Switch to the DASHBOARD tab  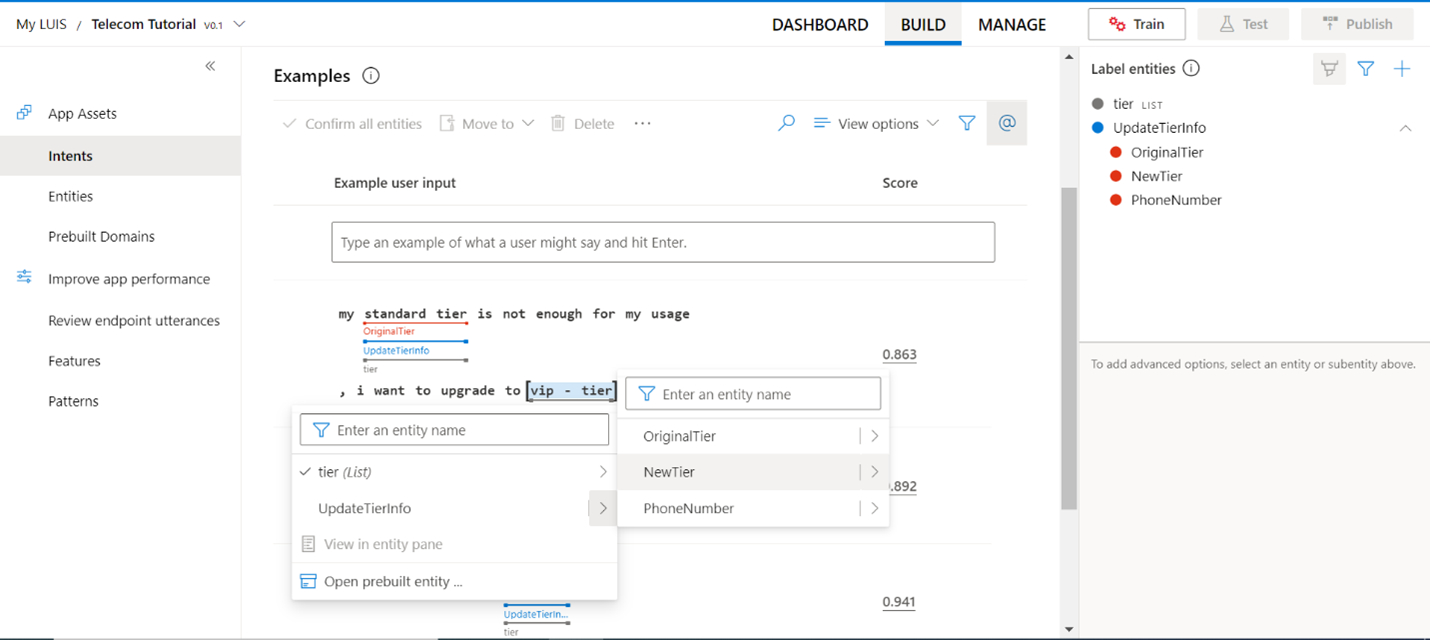coord(820,25)
